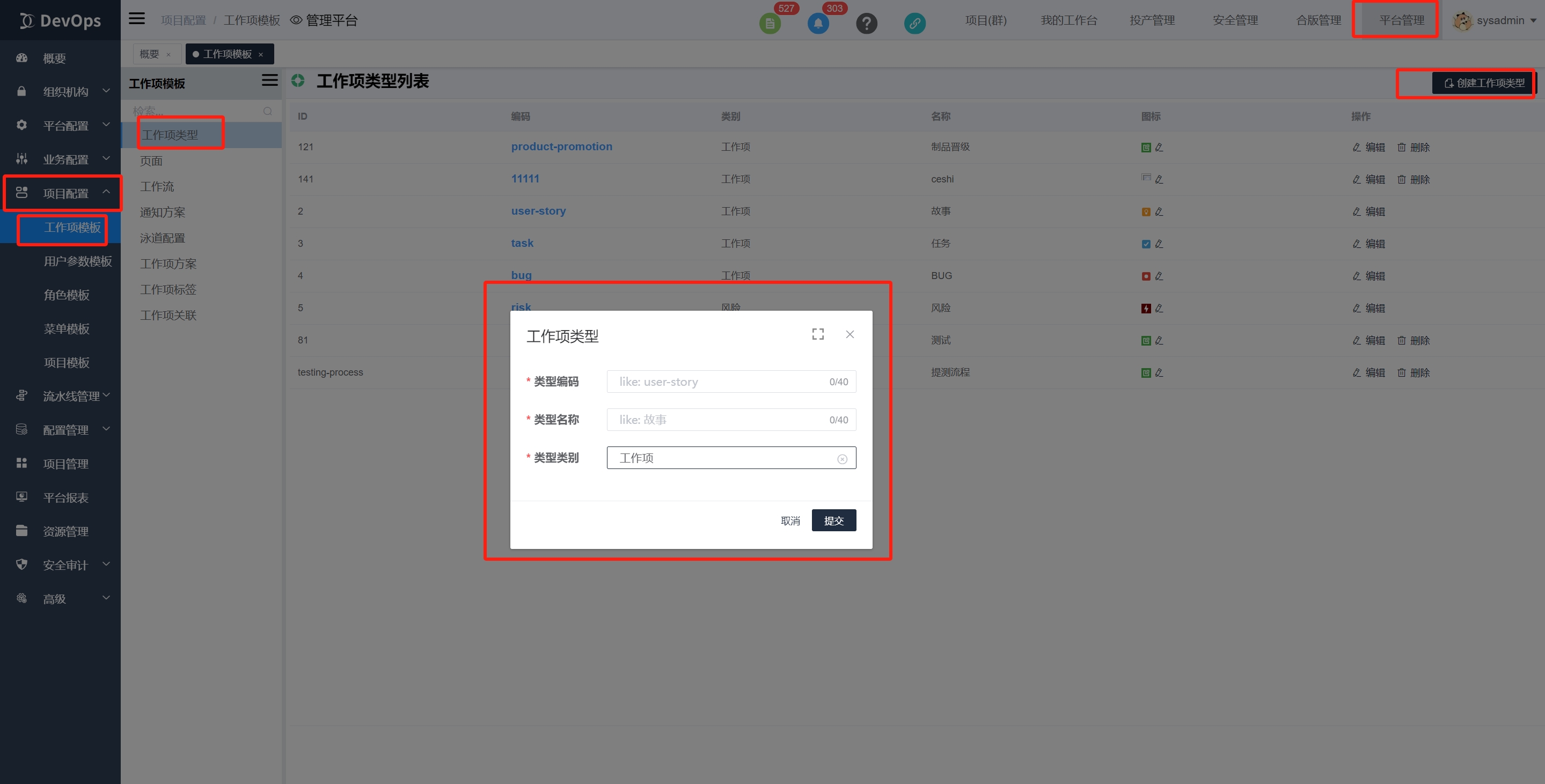Open the green document icon with 527 badge
Image resolution: width=1545 pixels, height=784 pixels.
coord(770,23)
